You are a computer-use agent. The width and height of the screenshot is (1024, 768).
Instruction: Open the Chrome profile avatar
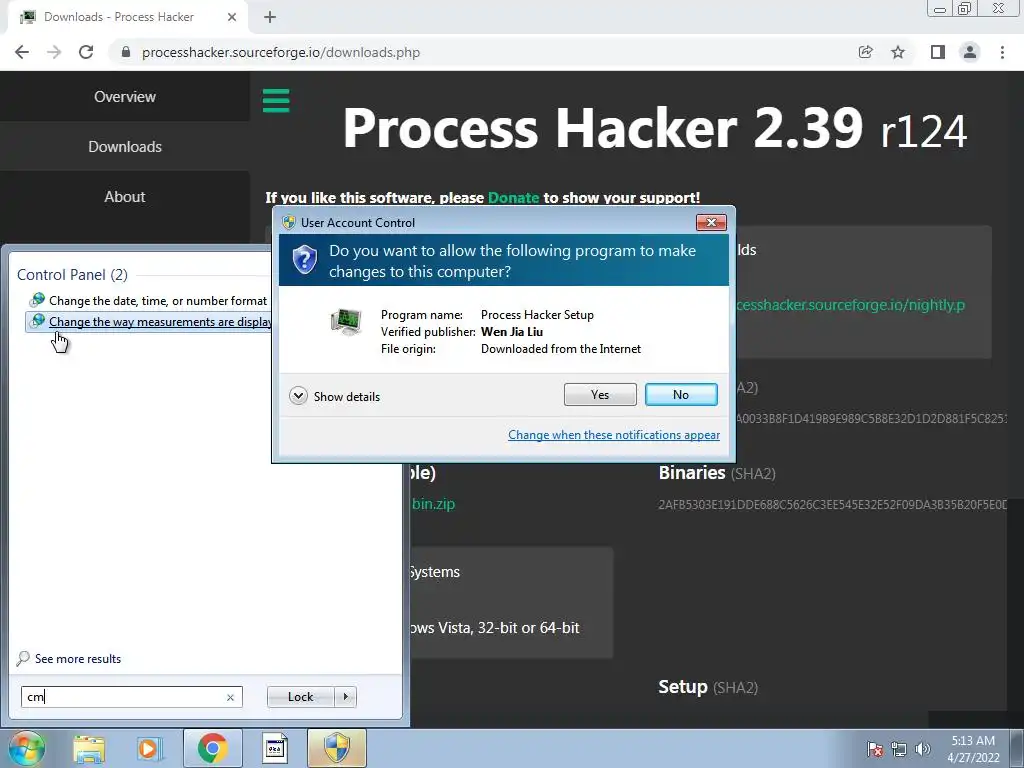tap(970, 52)
